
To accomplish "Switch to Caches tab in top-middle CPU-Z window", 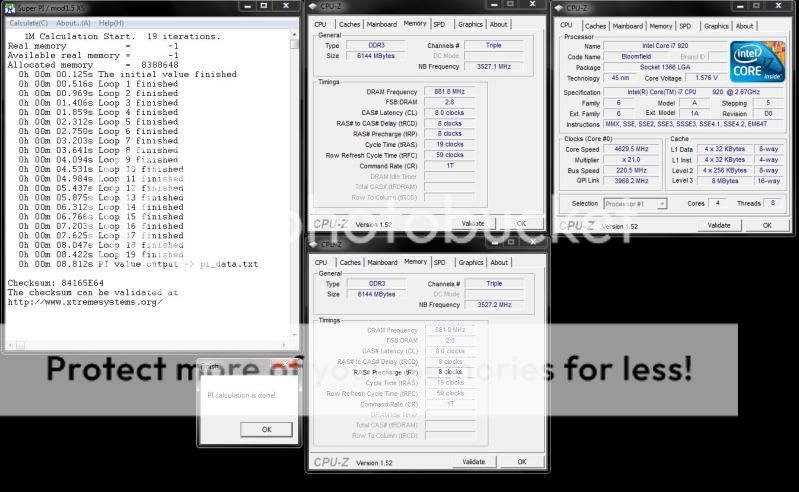I will (350, 24).
